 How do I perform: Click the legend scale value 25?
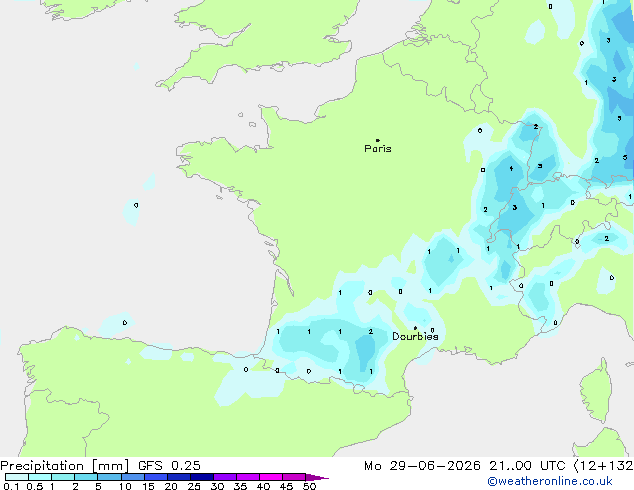(x=194, y=486)
